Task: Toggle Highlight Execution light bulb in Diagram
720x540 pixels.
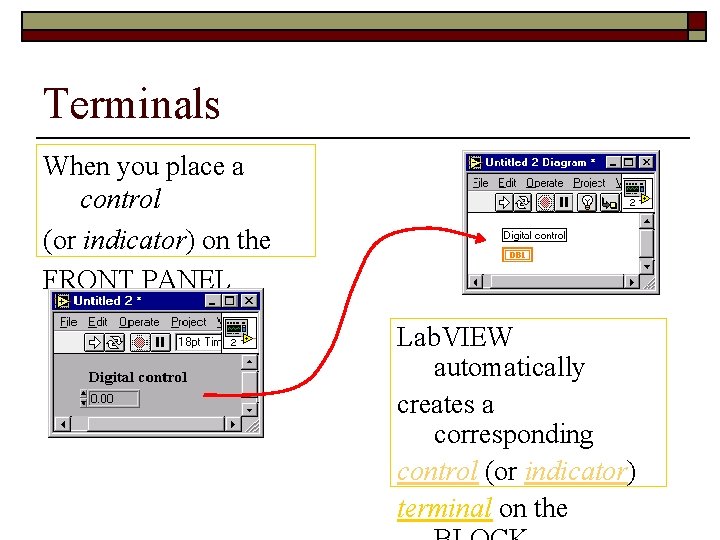Action: point(587,202)
